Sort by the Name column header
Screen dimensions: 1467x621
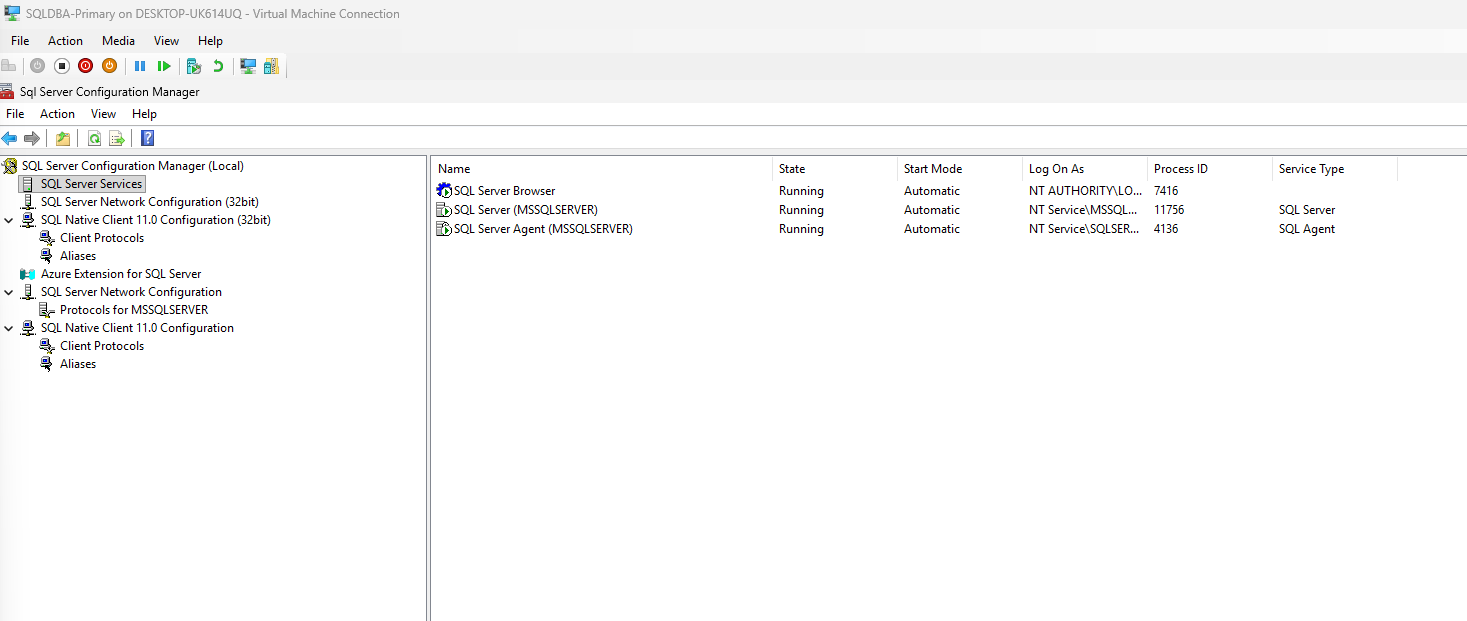click(x=602, y=169)
